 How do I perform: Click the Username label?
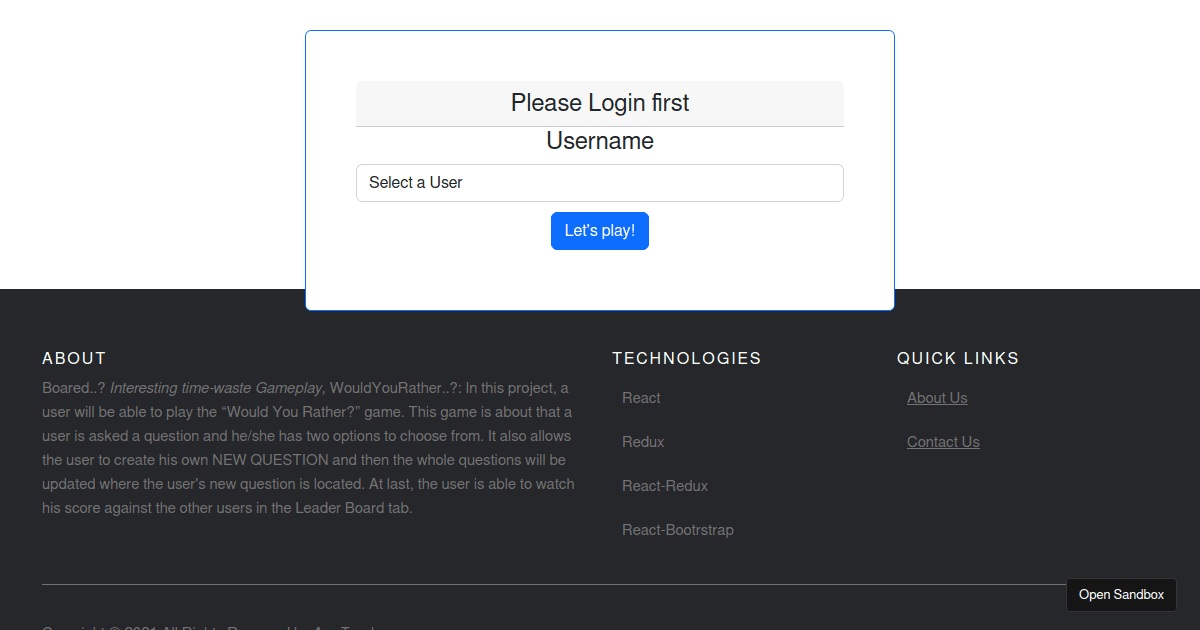coord(600,141)
